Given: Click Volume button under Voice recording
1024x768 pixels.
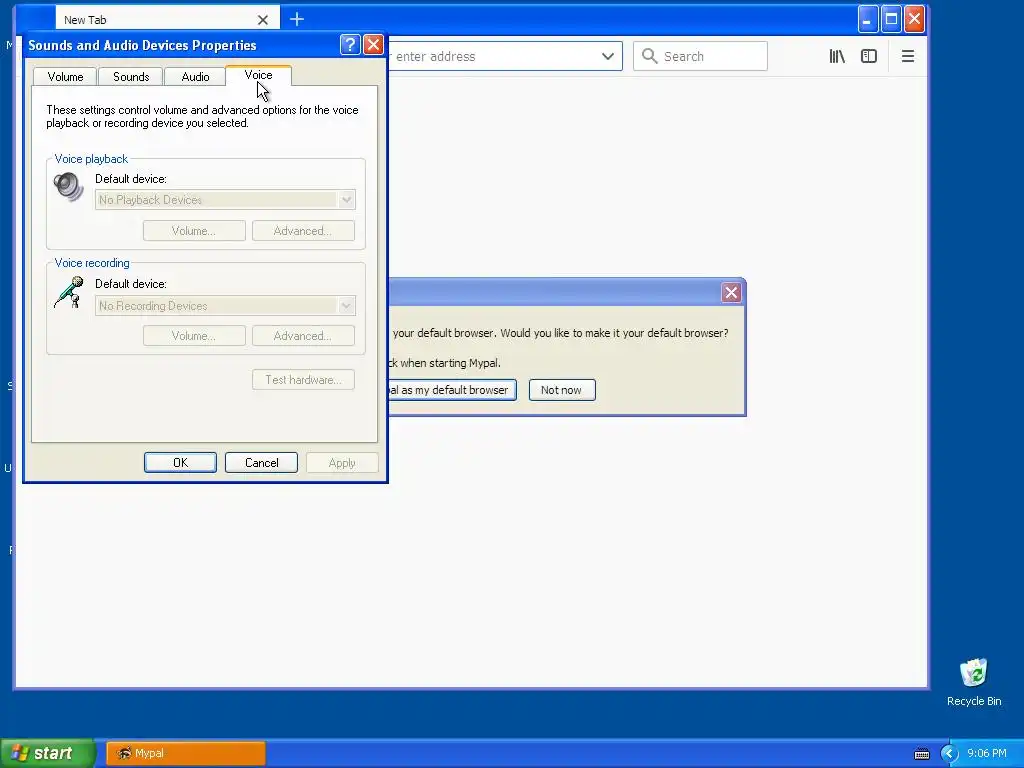Looking at the screenshot, I should 194,336.
